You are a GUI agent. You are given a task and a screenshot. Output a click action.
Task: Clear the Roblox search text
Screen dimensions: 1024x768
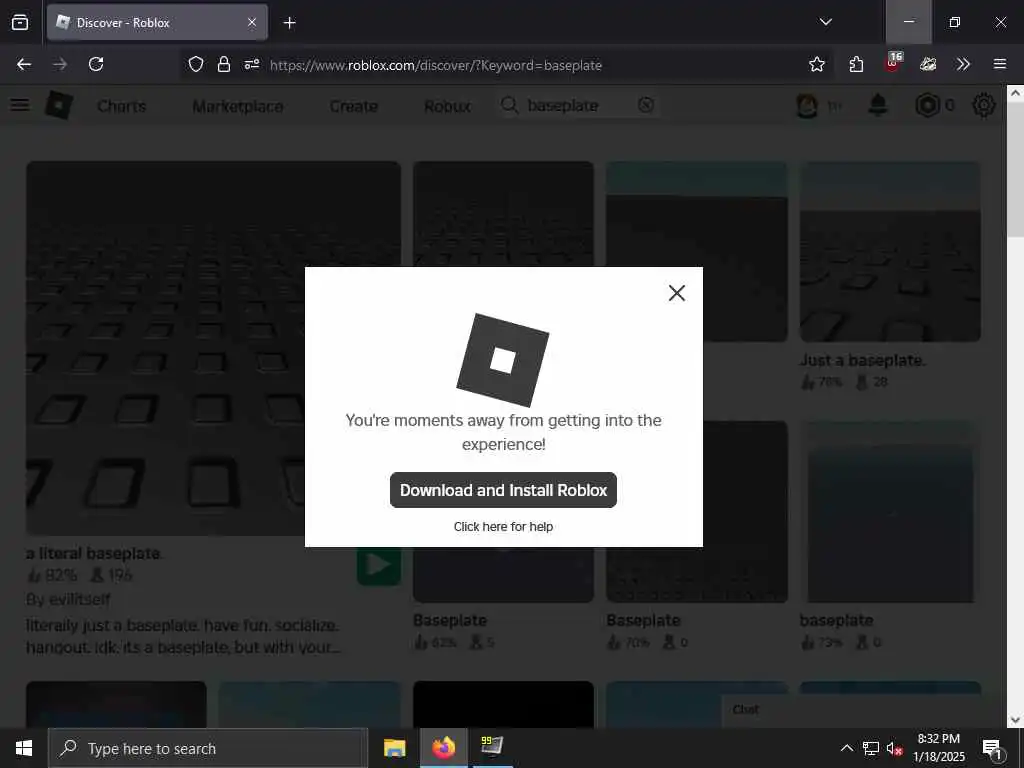(x=646, y=105)
